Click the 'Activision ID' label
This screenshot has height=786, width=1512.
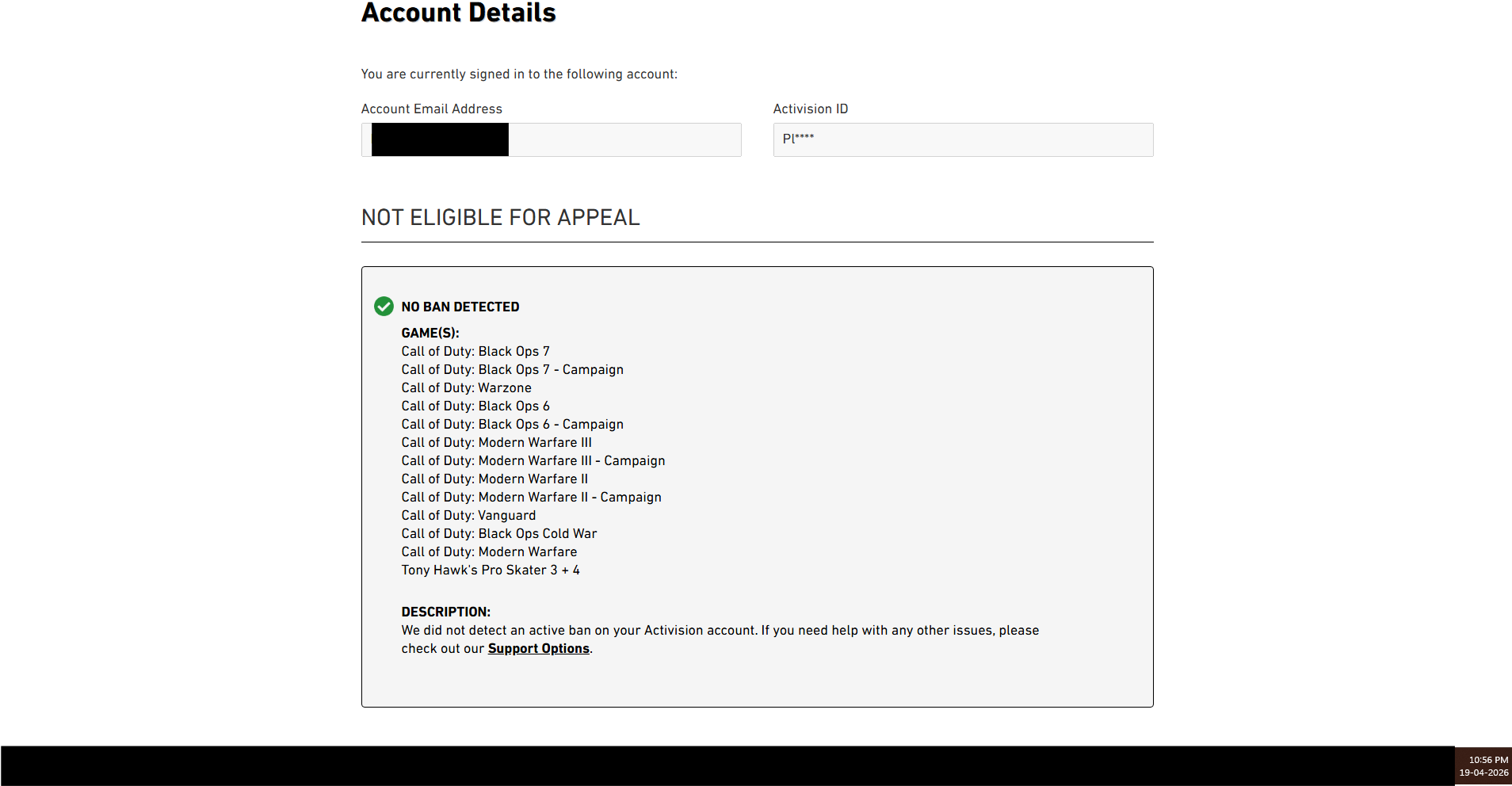[811, 109]
